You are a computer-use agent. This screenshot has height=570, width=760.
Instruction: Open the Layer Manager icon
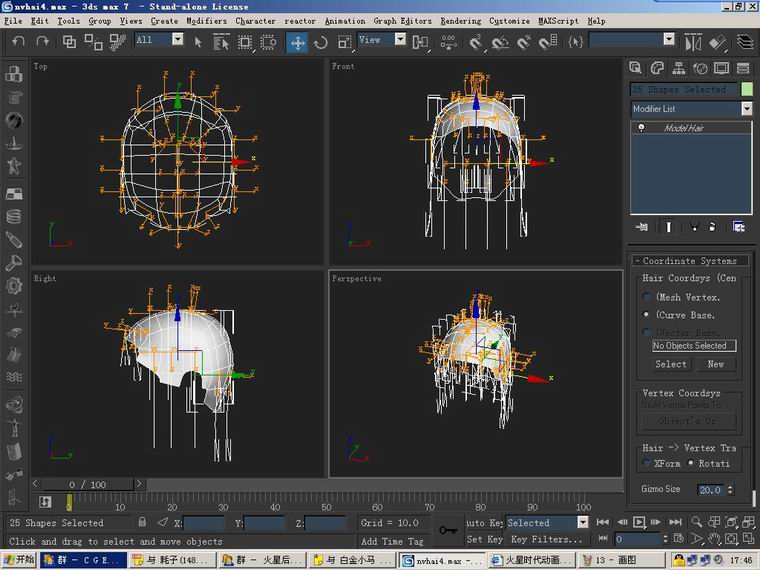[x=745, y=42]
